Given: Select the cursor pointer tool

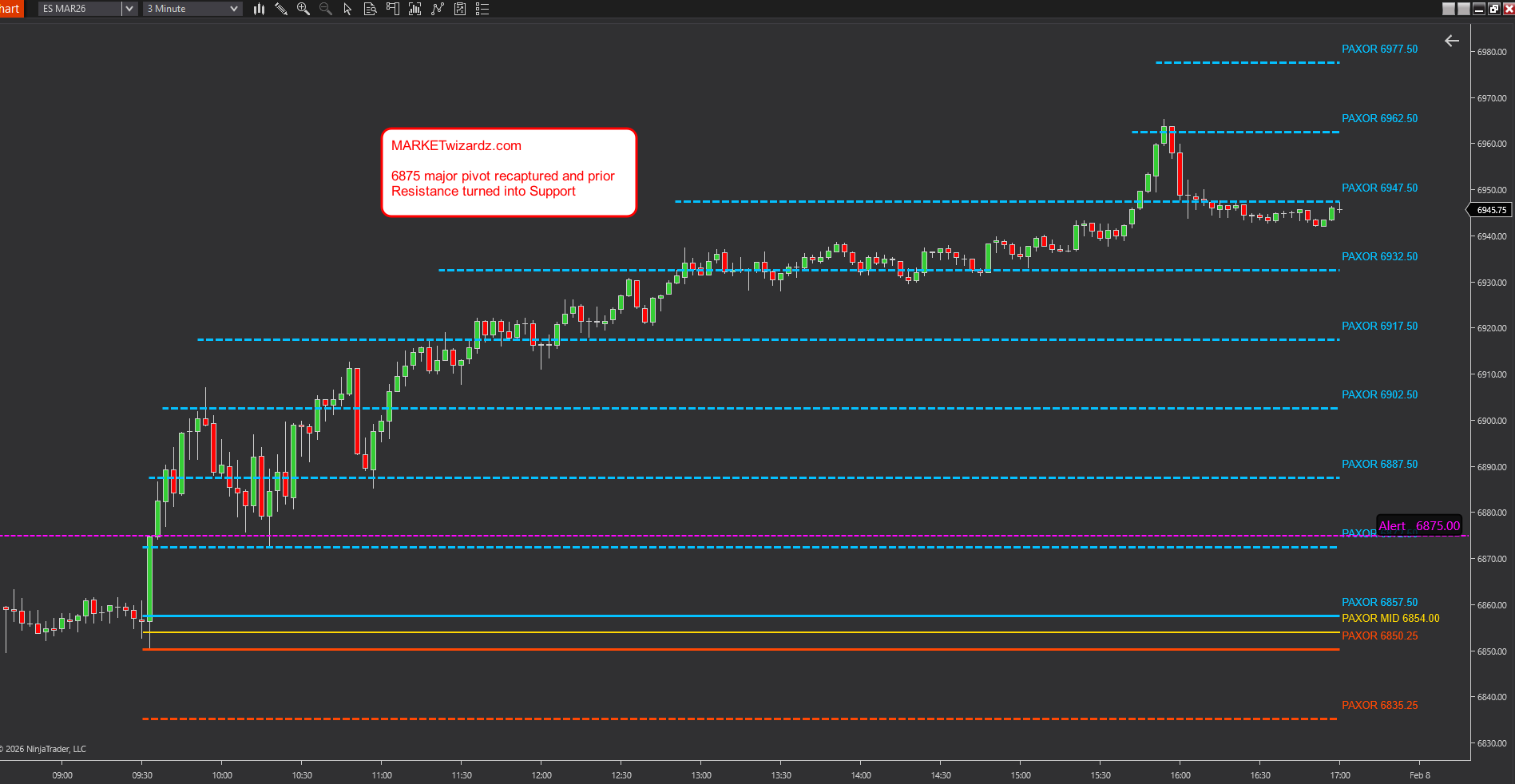Looking at the screenshot, I should click(347, 9).
